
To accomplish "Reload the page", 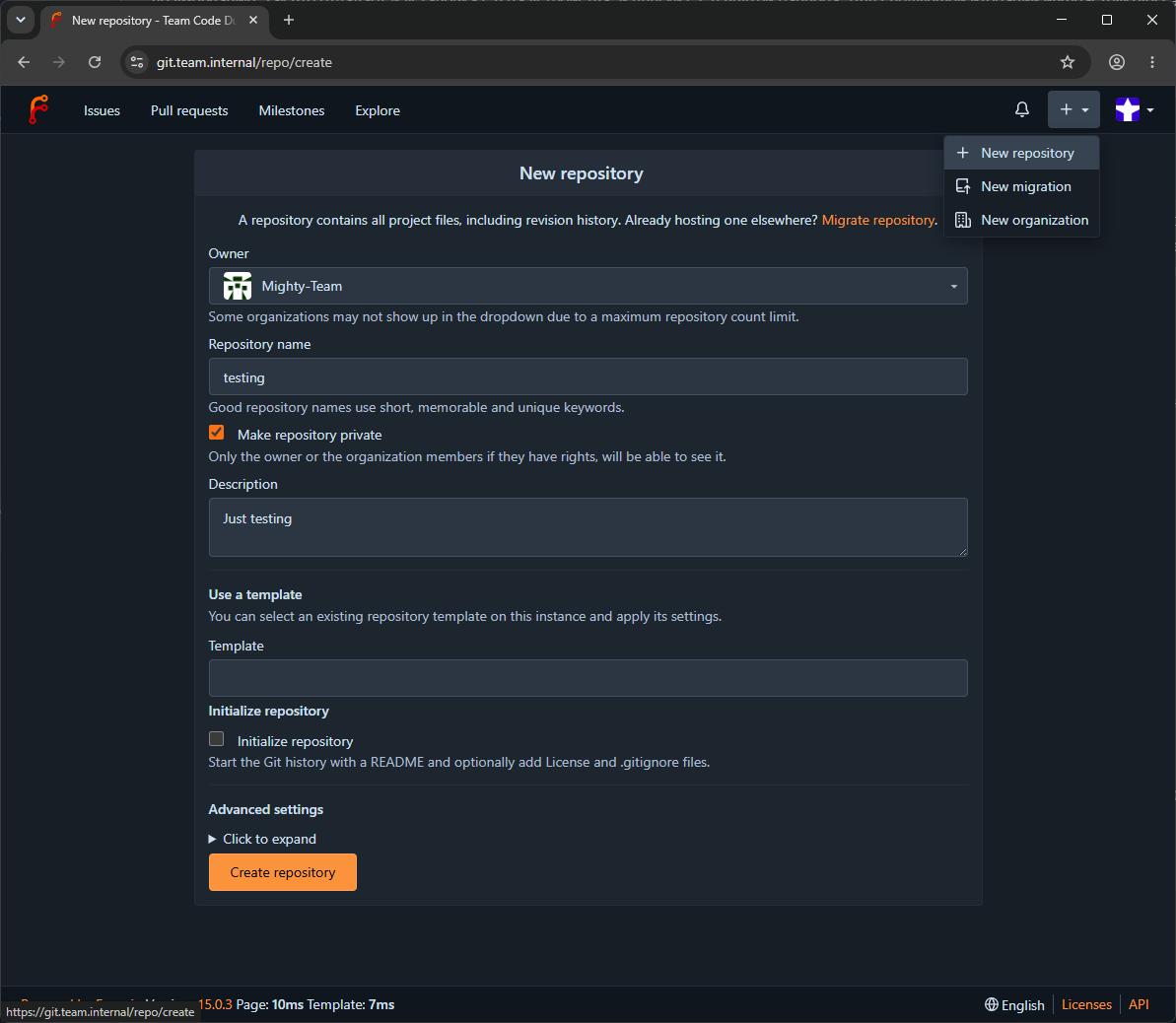I will pos(95,62).
